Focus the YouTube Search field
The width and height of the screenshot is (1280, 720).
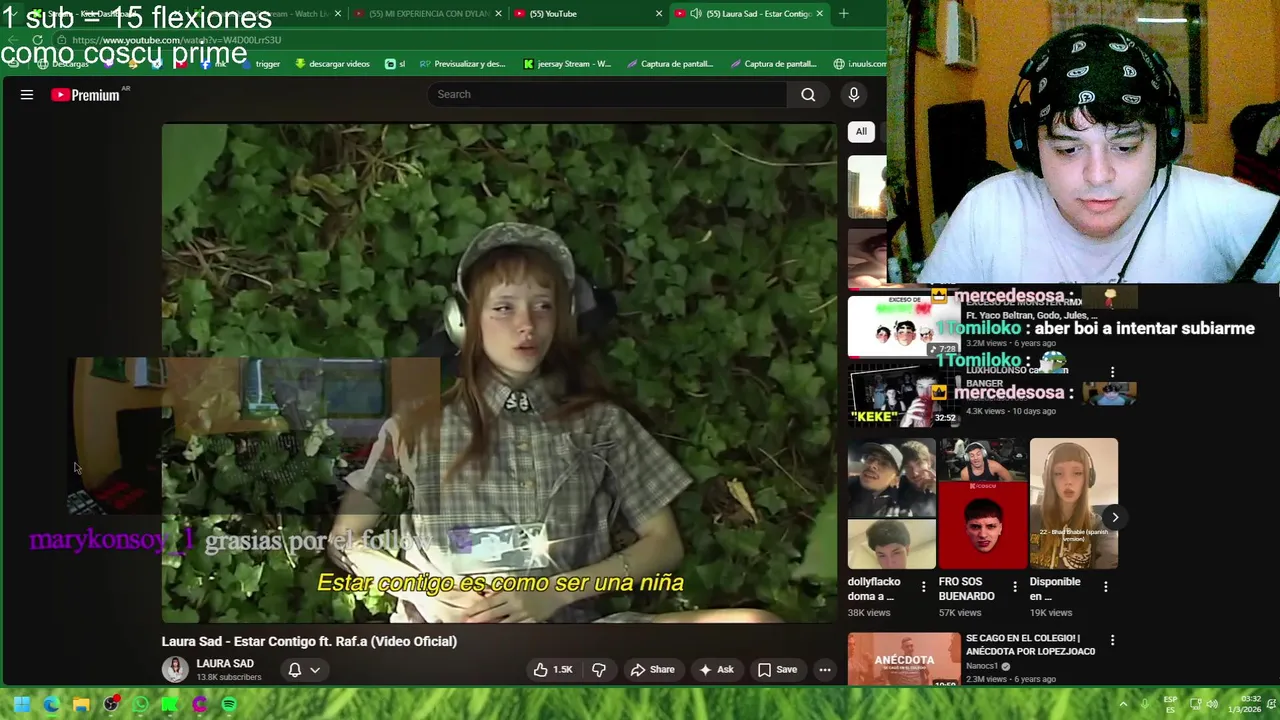(607, 94)
